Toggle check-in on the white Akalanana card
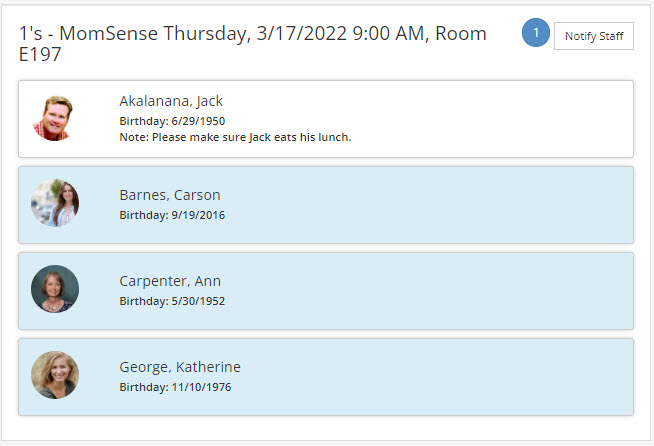 click(x=326, y=119)
